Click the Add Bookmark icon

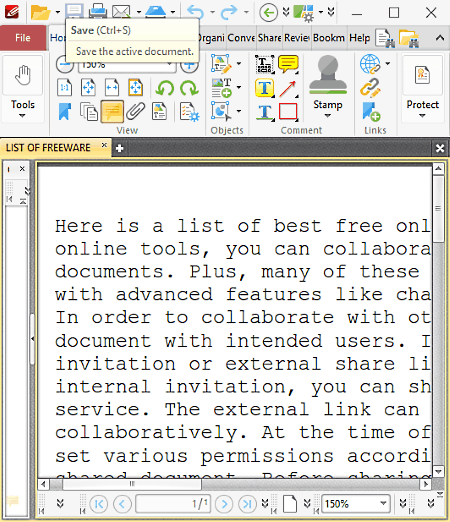coord(371,112)
